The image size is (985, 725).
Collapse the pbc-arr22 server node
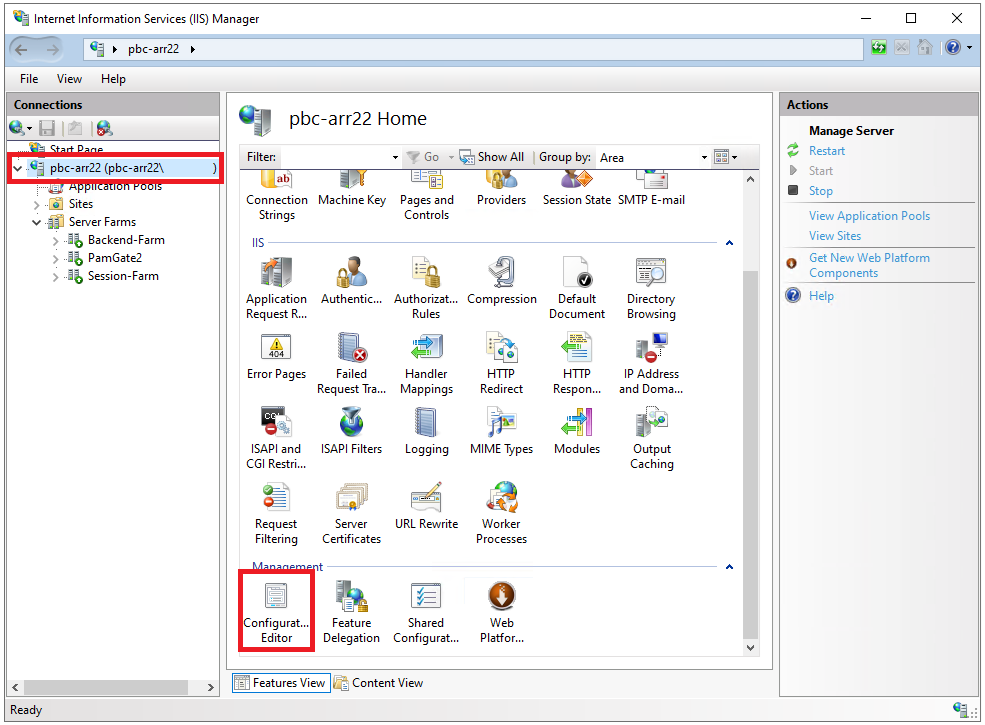click(x=18, y=168)
